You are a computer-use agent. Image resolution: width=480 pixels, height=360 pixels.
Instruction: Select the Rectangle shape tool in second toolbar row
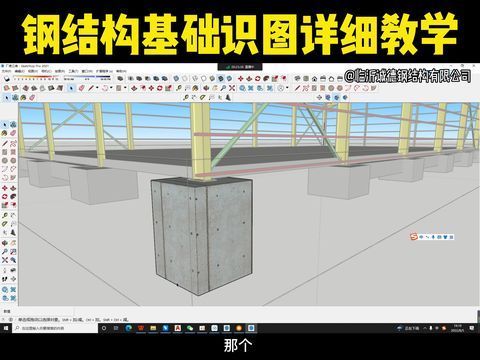click(x=118, y=88)
